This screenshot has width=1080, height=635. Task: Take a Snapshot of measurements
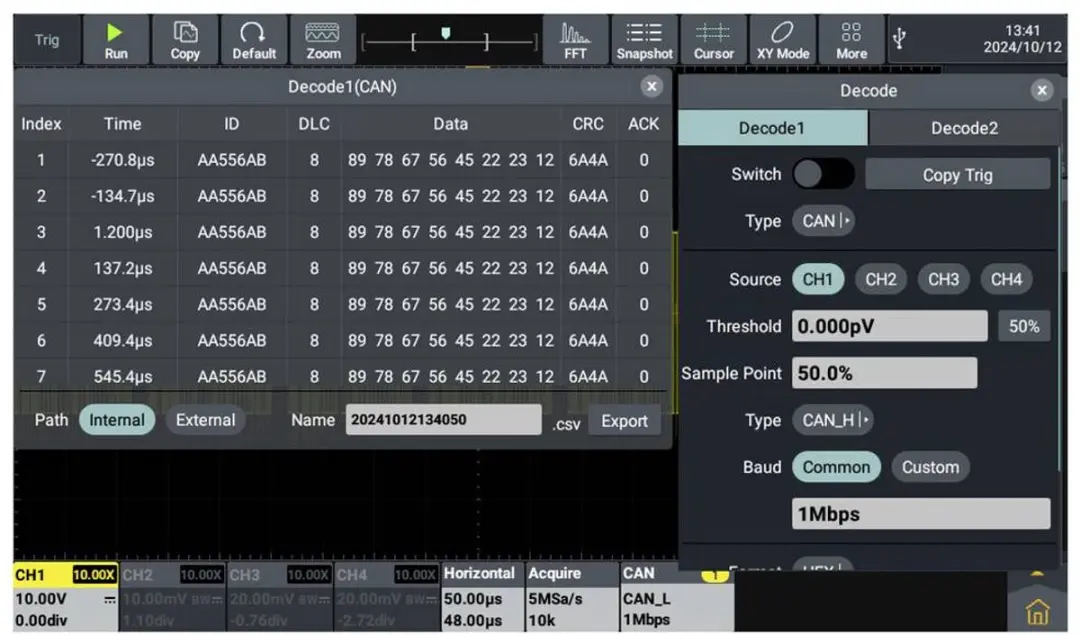pyautogui.click(x=644, y=40)
